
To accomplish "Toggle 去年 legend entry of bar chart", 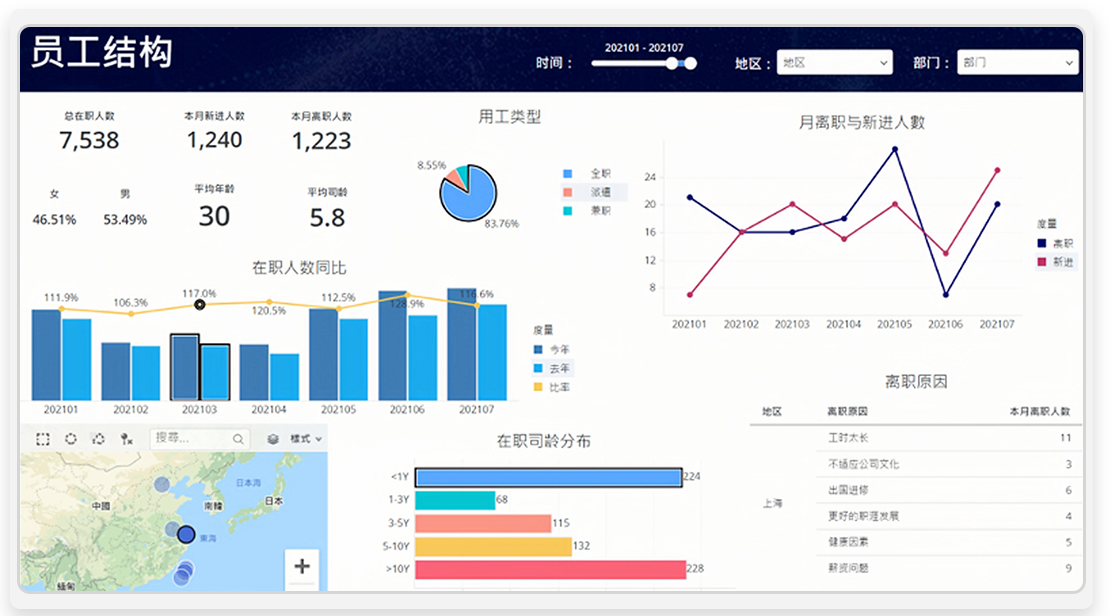I will click(551, 368).
